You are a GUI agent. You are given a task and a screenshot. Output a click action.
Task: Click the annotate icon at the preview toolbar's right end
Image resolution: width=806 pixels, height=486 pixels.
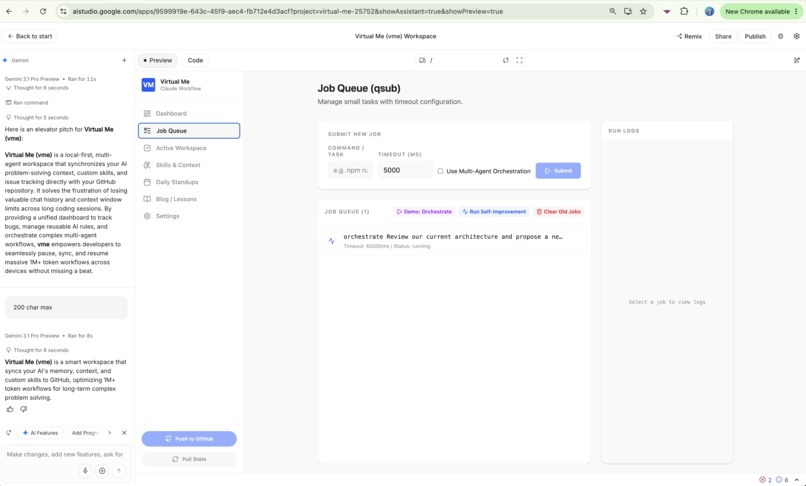click(797, 60)
